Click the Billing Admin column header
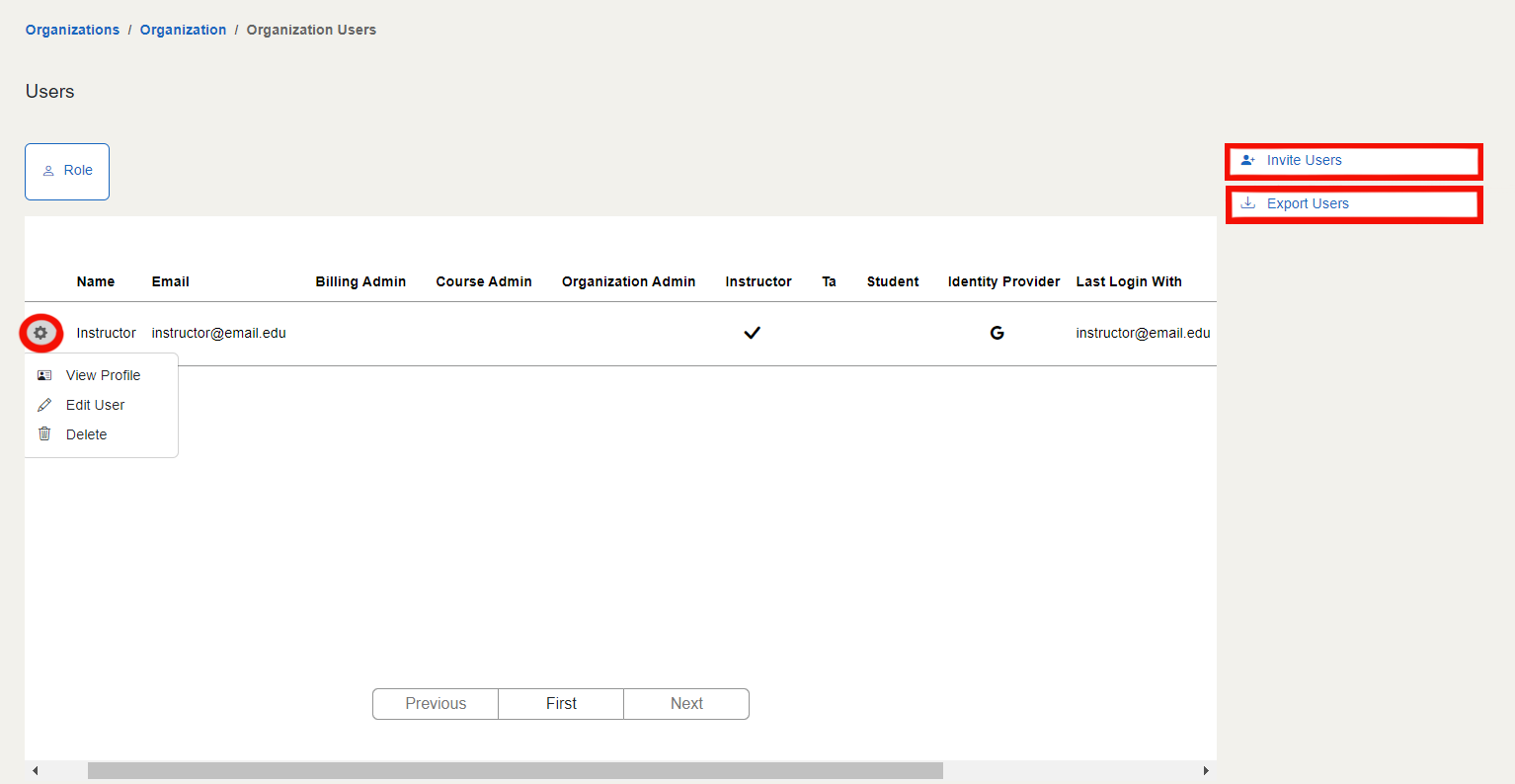Viewport: 1515px width, 784px height. click(360, 281)
